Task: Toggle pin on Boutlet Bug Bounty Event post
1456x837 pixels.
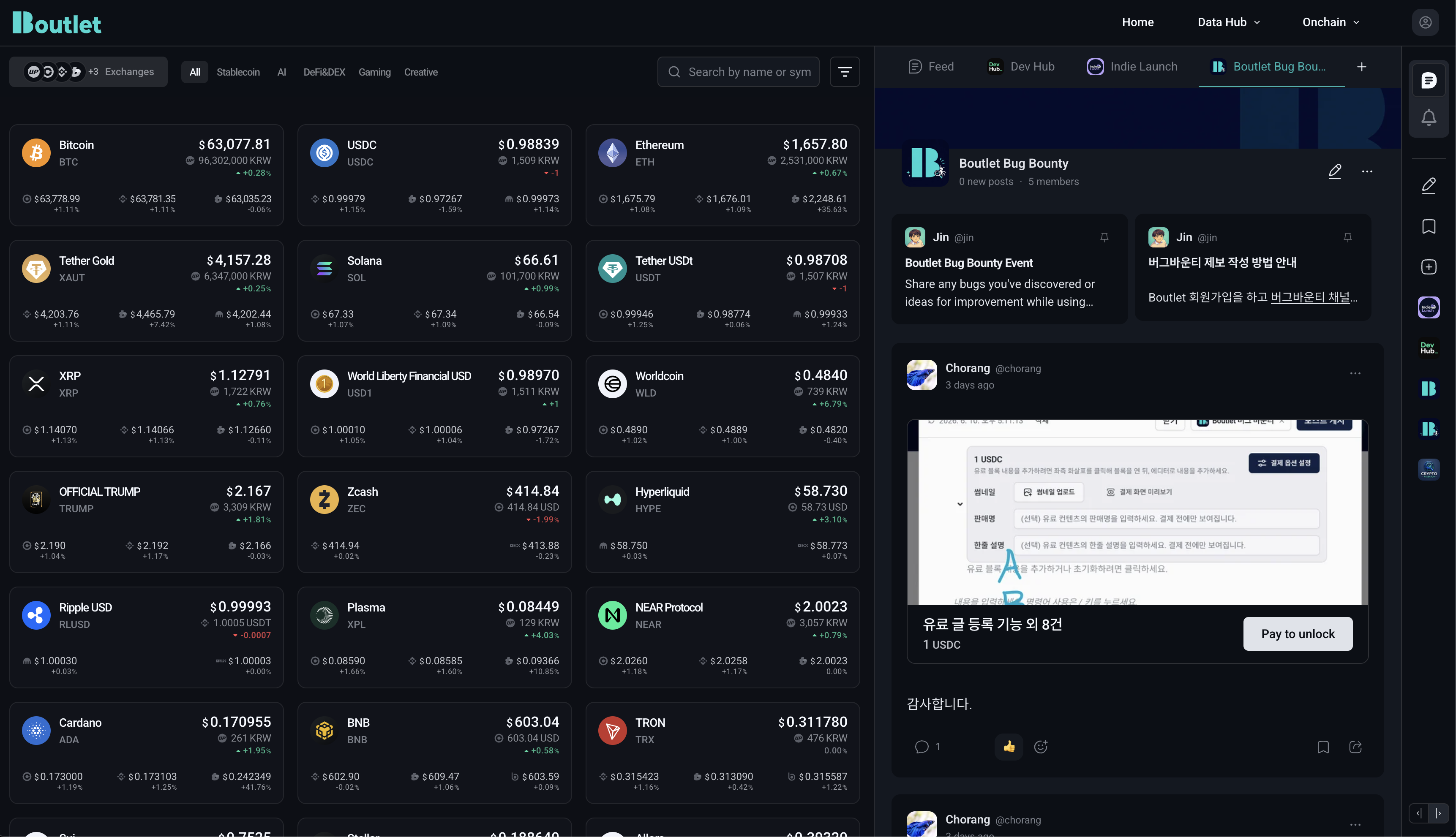Action: coord(1104,237)
